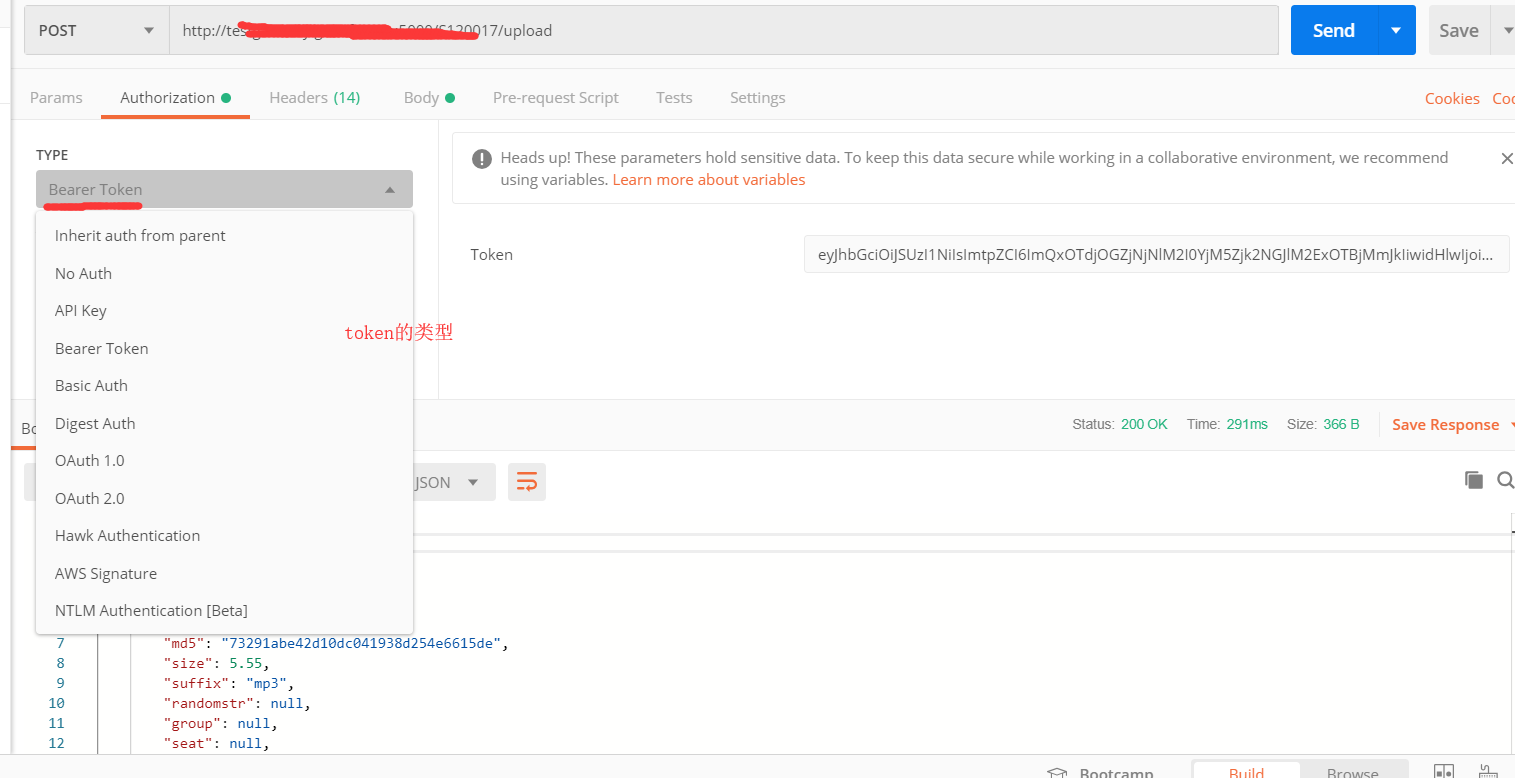The height and width of the screenshot is (778, 1515).
Task: Search within the response
Action: [1505, 480]
